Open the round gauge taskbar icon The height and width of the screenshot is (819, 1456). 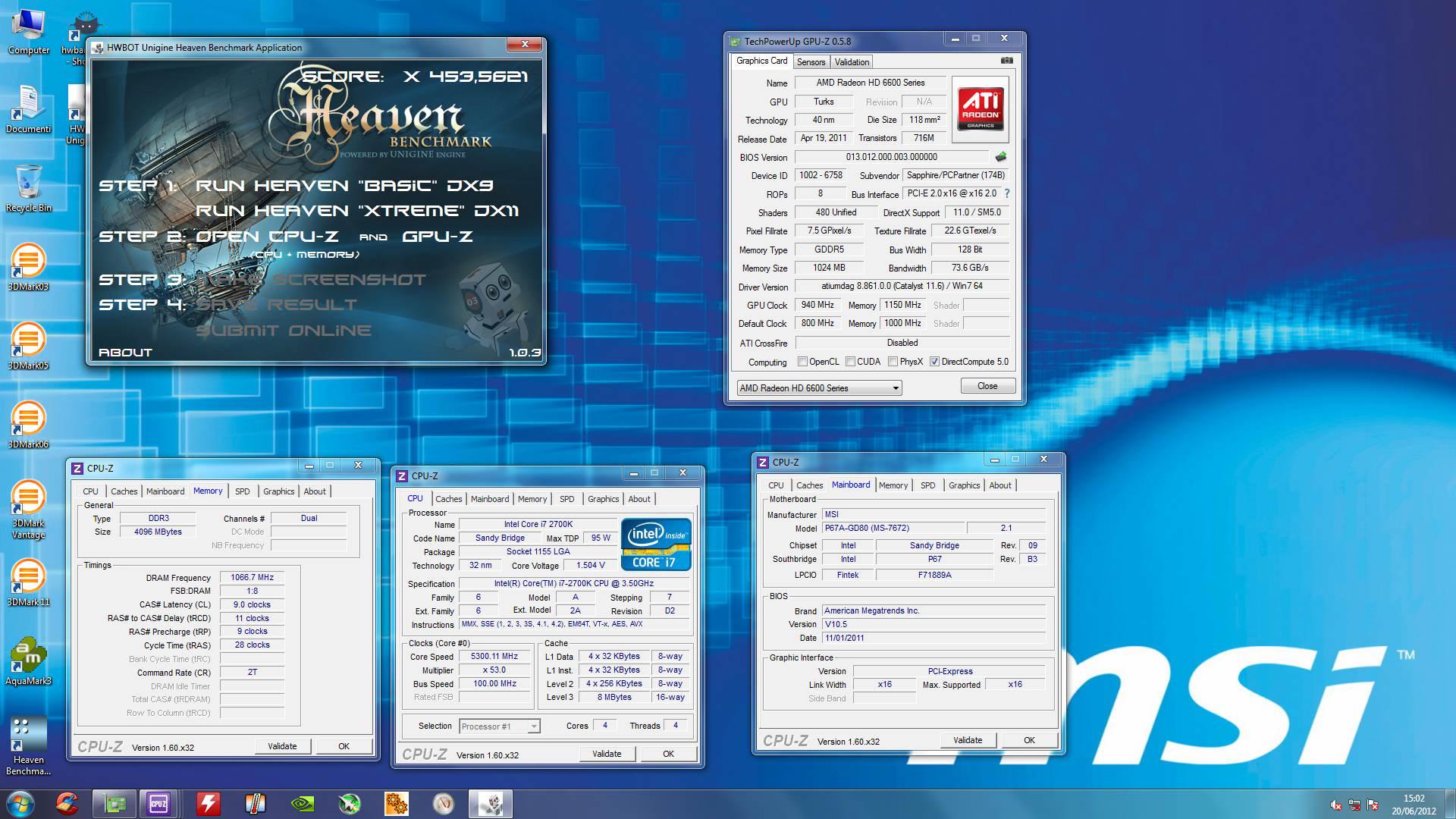point(444,804)
